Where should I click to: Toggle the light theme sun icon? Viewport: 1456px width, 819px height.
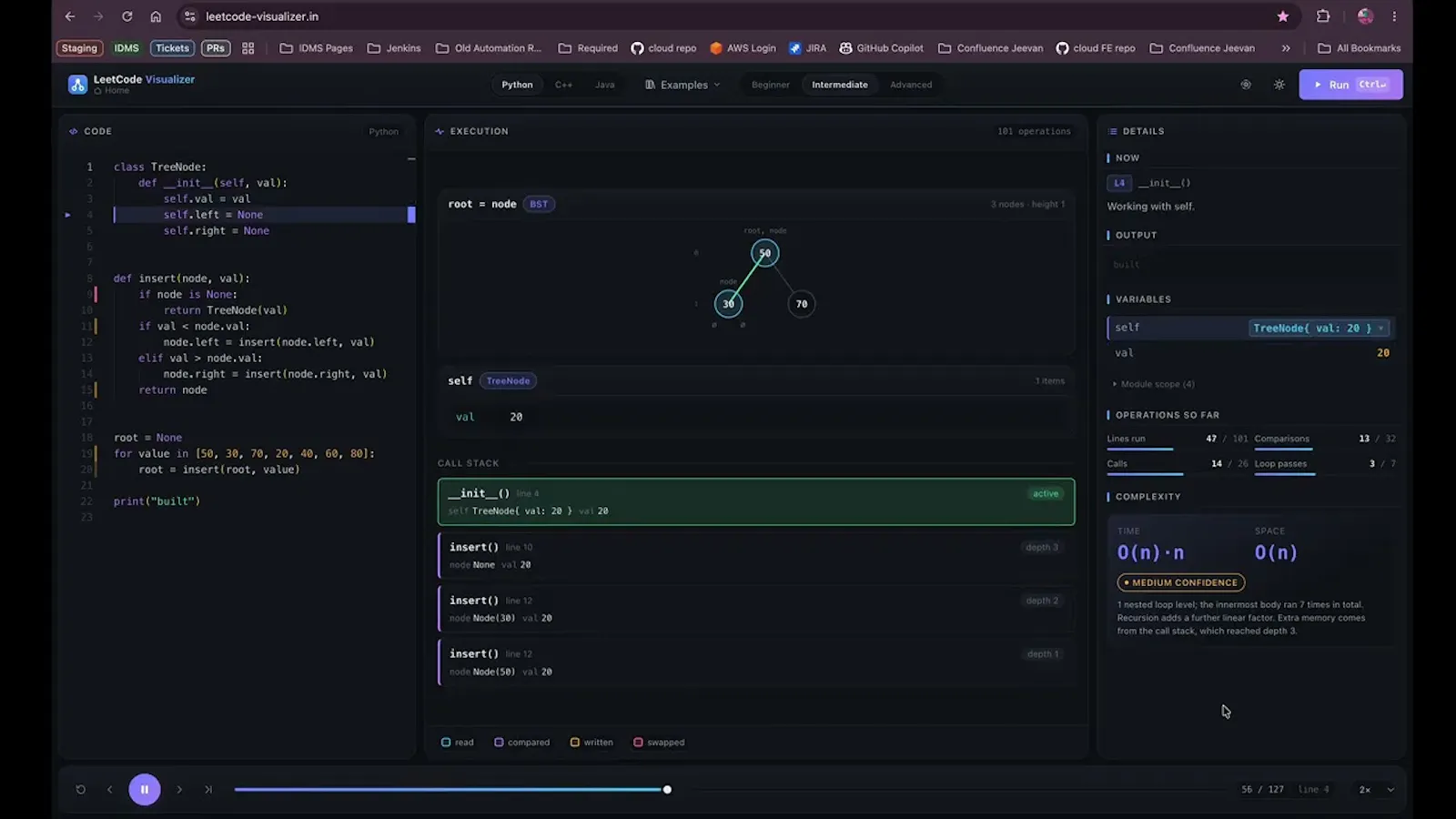point(1279,85)
